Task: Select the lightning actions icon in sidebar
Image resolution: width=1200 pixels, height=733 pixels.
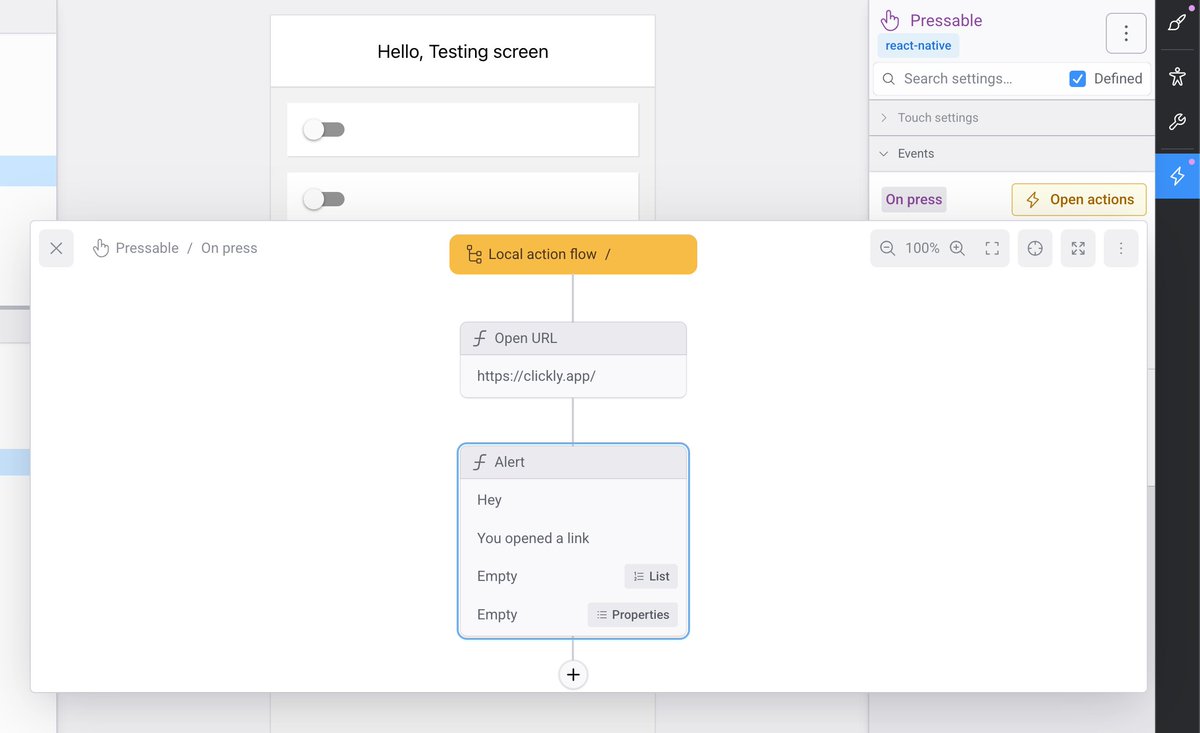Action: coord(1177,176)
